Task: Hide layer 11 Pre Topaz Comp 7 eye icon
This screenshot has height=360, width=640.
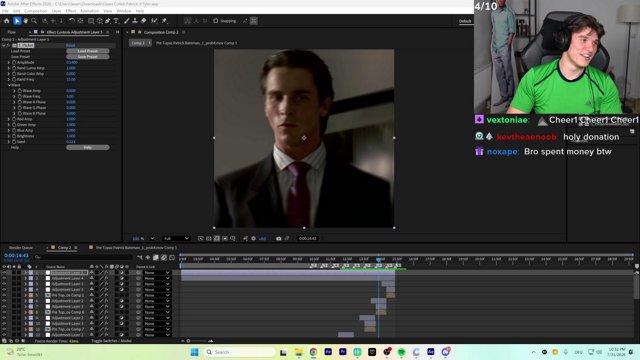Action: pyautogui.click(x=4, y=329)
